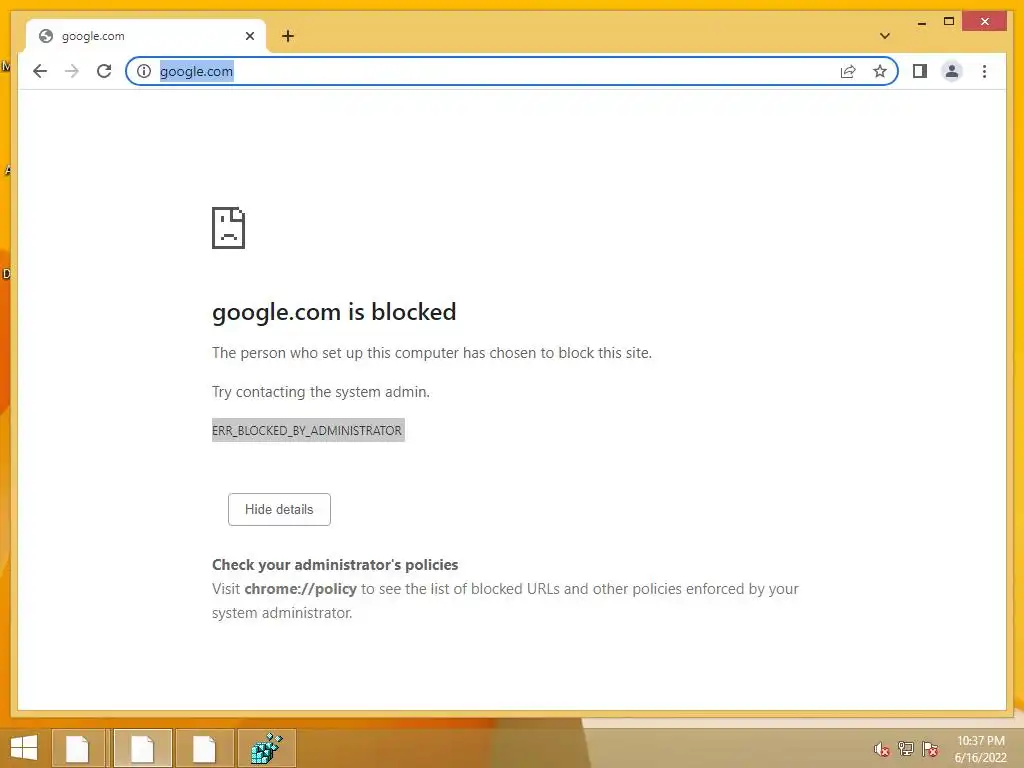
Task: Open the Windows Start button
Action: 24,748
